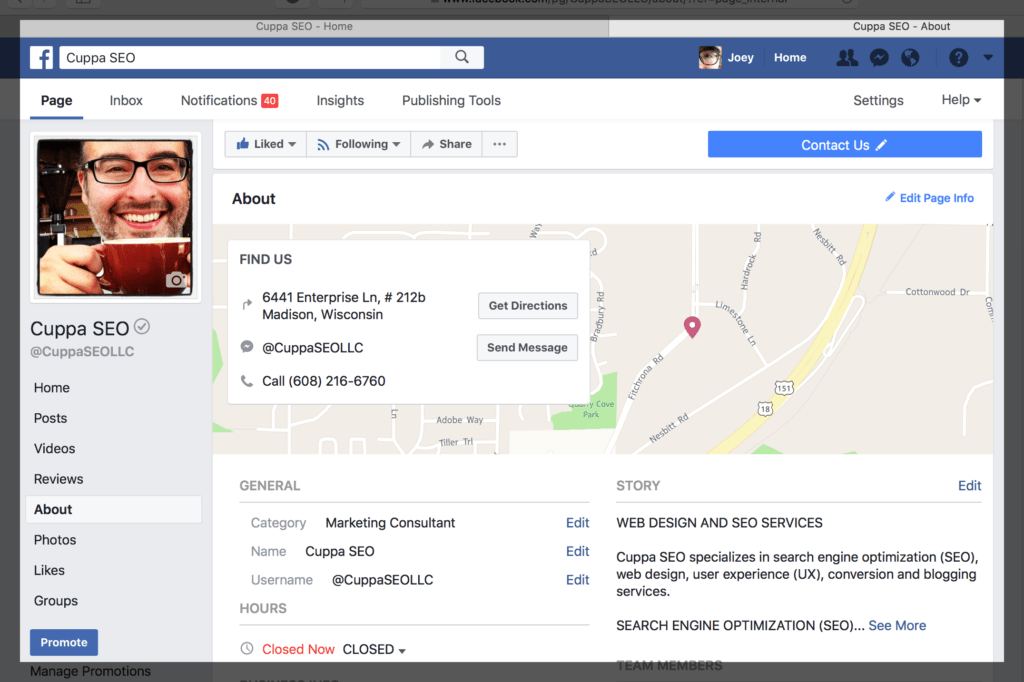Click the Share button
Screen dimensions: 1024x682
(x=447, y=144)
